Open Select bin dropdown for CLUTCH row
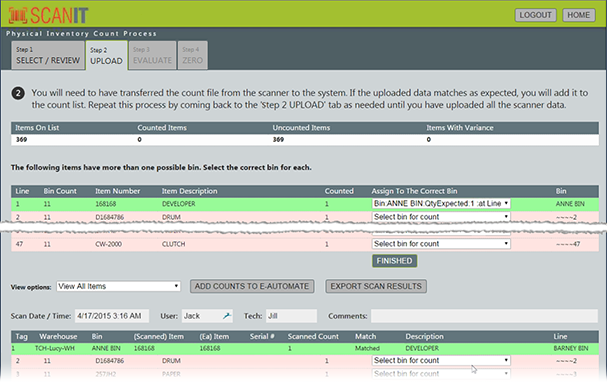The width and height of the screenshot is (607, 382). coord(441,244)
